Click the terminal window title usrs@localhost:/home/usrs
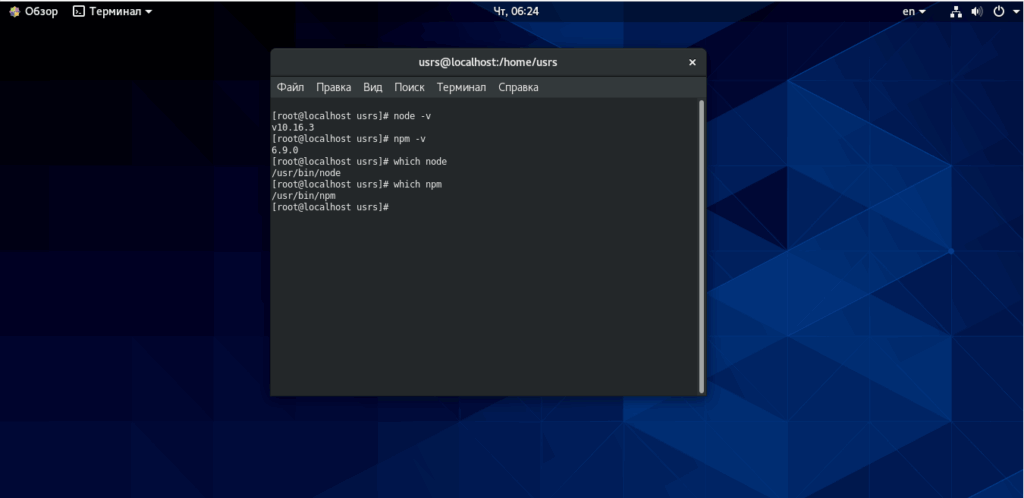Screen dimensions: 1024x498 (488, 63)
